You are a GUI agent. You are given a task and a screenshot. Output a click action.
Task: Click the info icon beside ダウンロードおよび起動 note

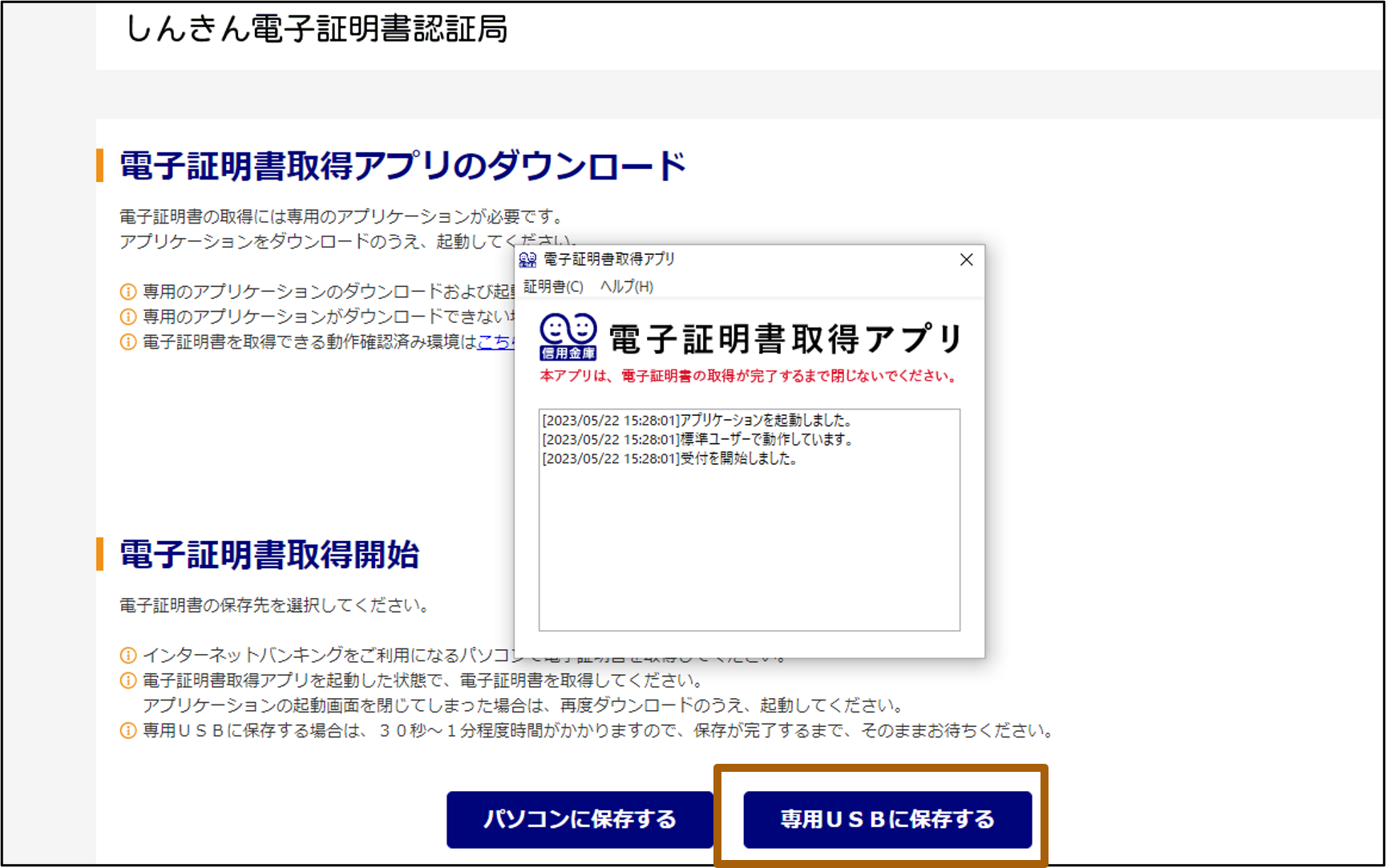pyautogui.click(x=127, y=292)
